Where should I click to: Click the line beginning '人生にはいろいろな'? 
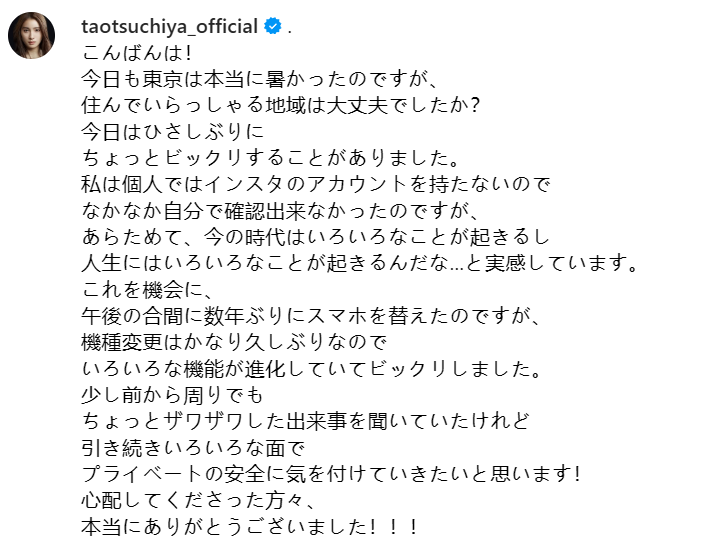point(361,262)
